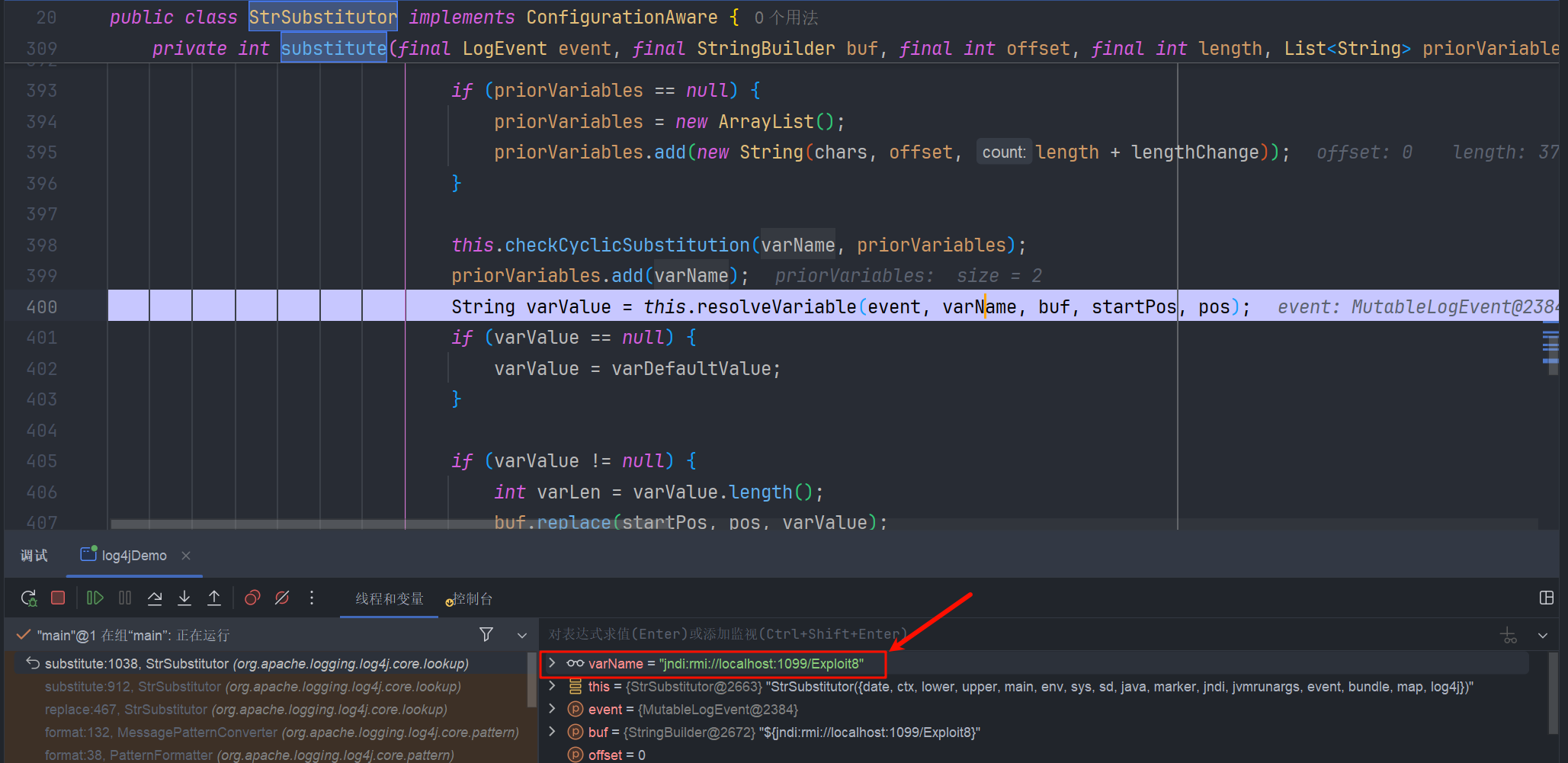
Task: Click substitute method name in sticky header
Action: (x=334, y=48)
